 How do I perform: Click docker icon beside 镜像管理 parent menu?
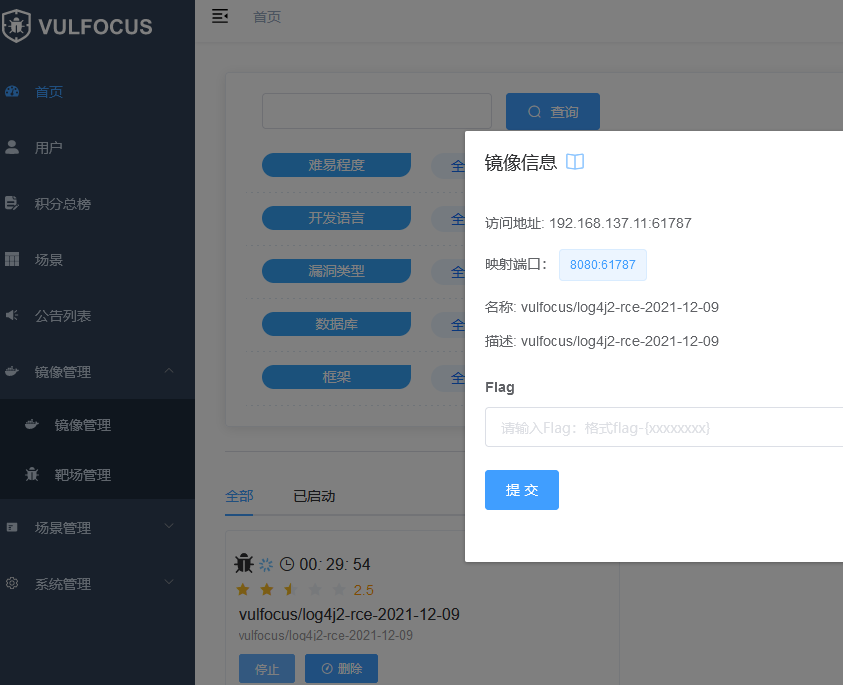pyautogui.click(x=12, y=371)
